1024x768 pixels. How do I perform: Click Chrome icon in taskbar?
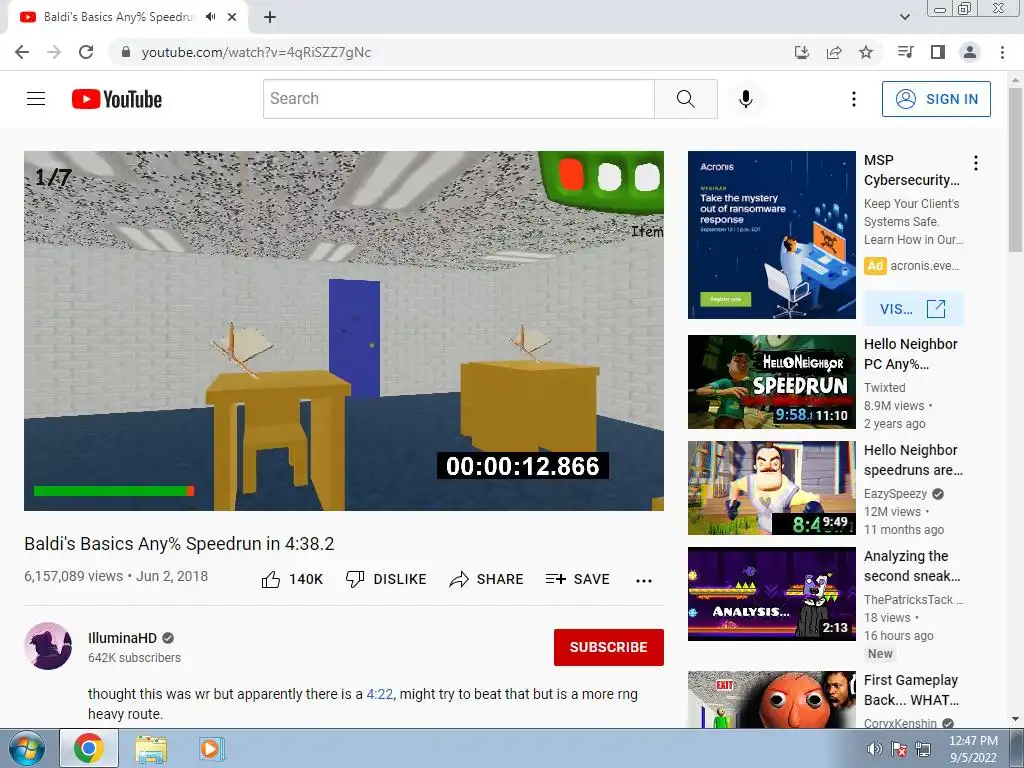(x=89, y=748)
